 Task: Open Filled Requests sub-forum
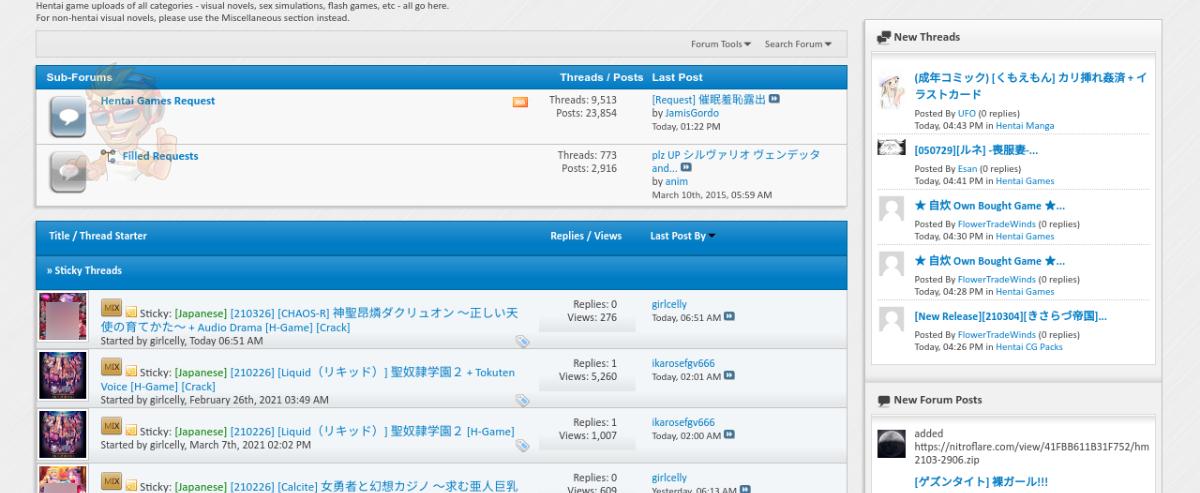tap(160, 156)
